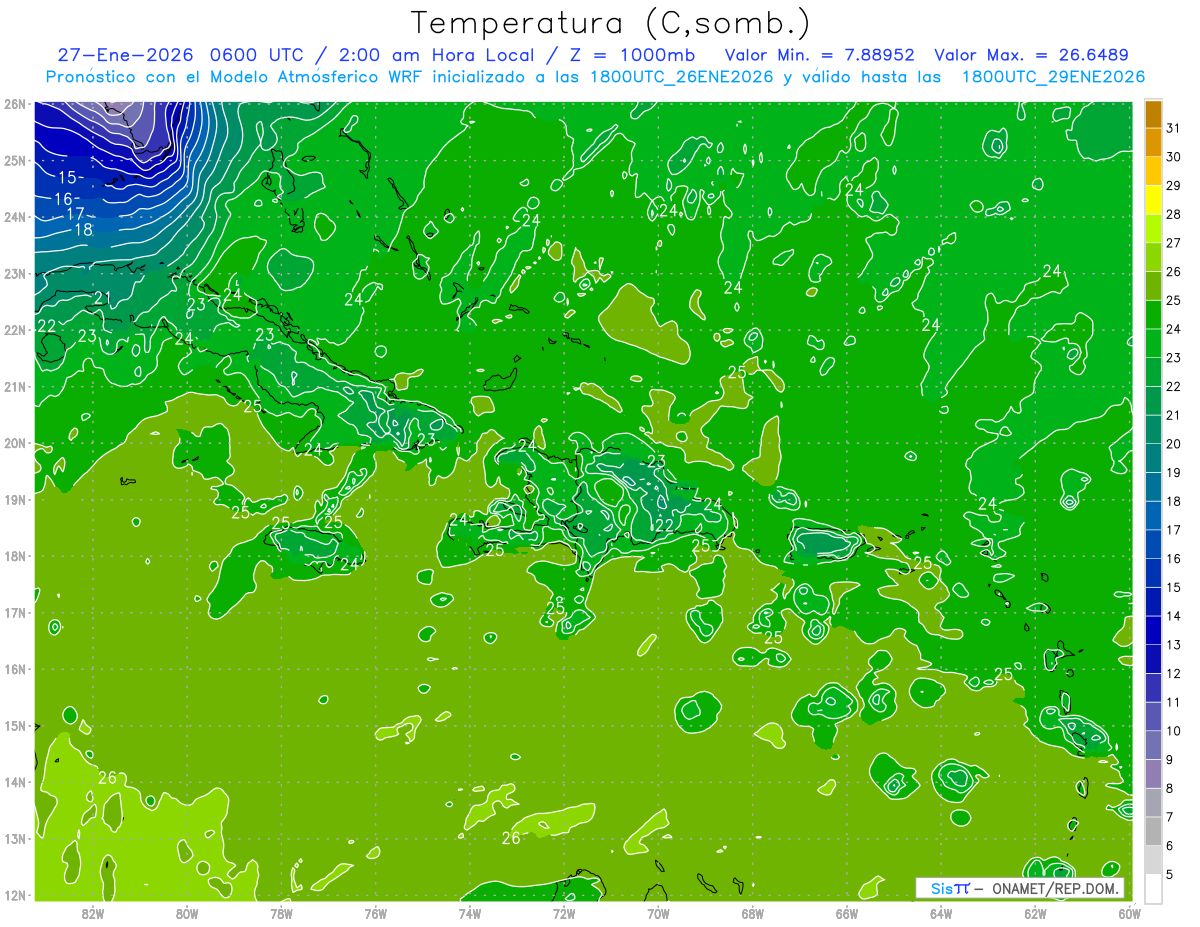Pick the dark blue swatch between 13 and 14
1200x927 pixels.
coord(1153,630)
